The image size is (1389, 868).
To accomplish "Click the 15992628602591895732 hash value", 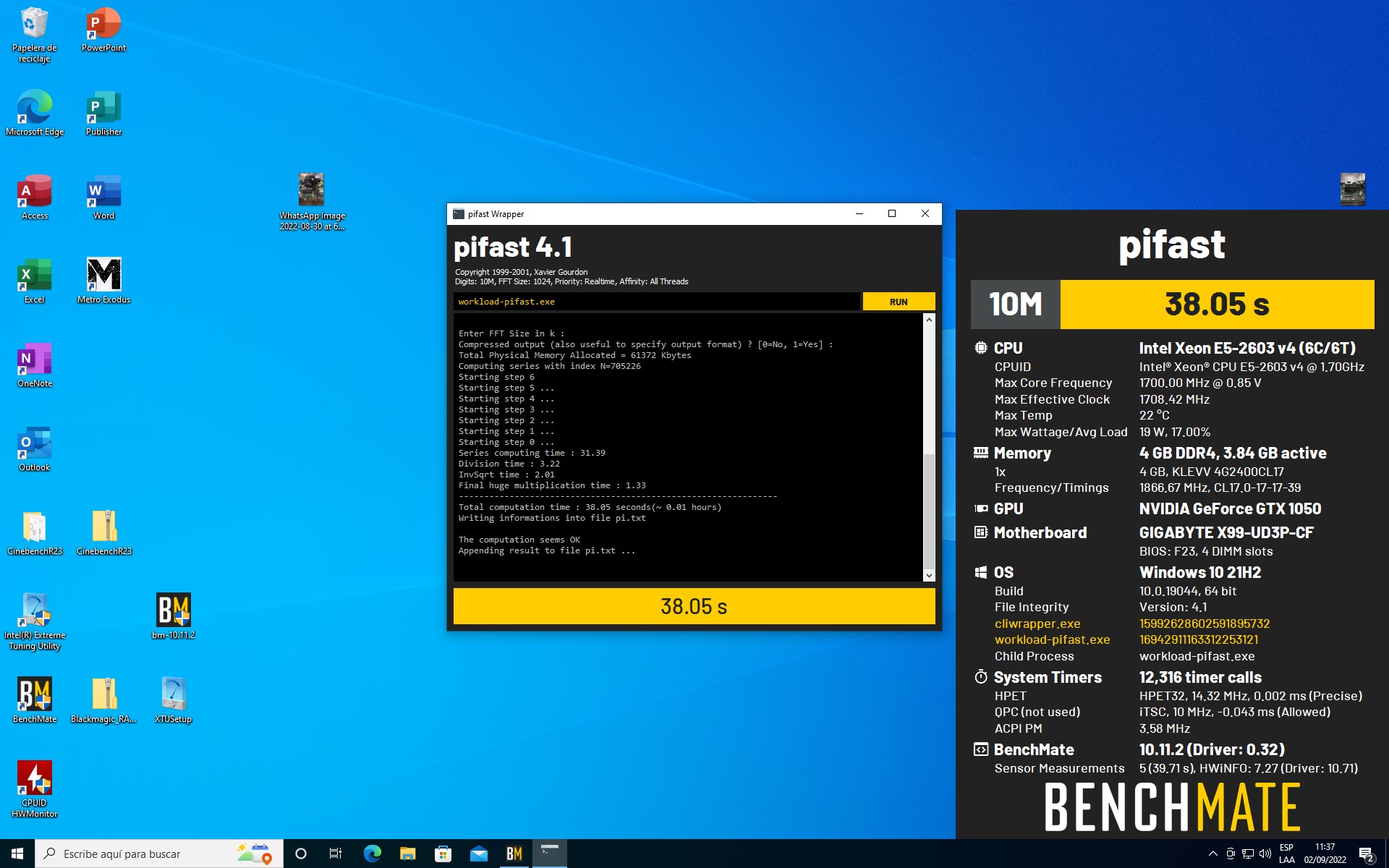I will [x=1205, y=624].
